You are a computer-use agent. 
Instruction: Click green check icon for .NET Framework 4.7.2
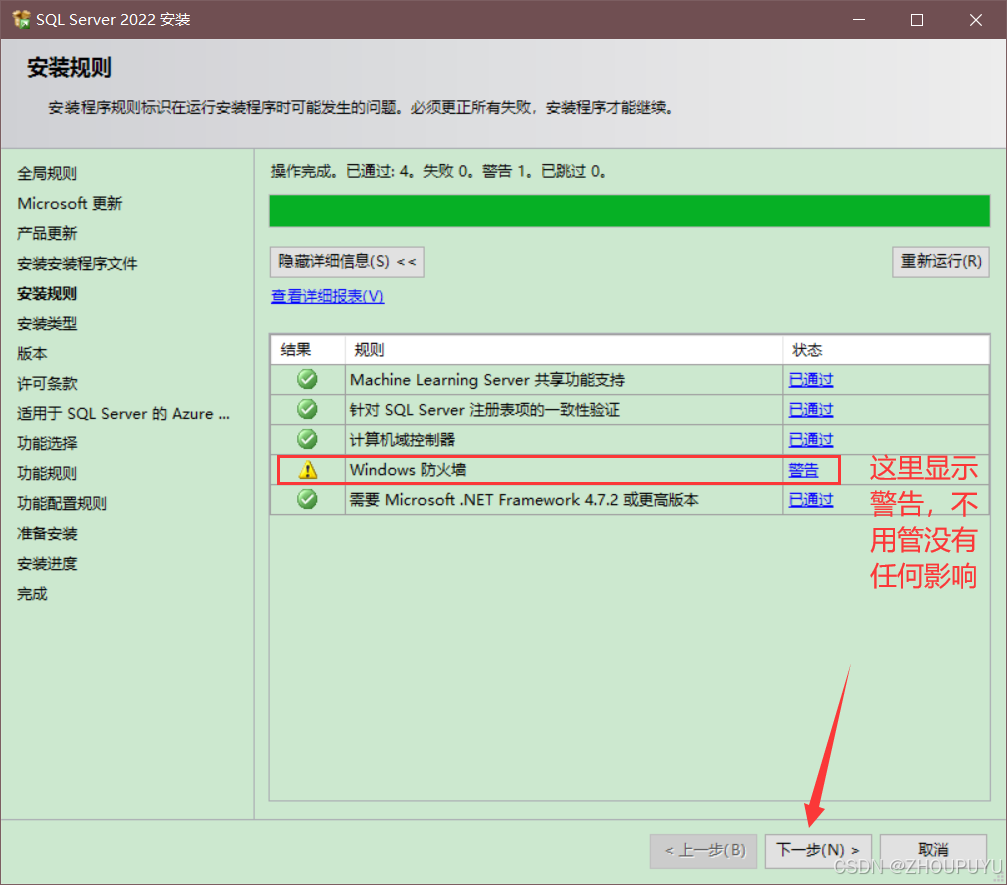[x=307, y=499]
